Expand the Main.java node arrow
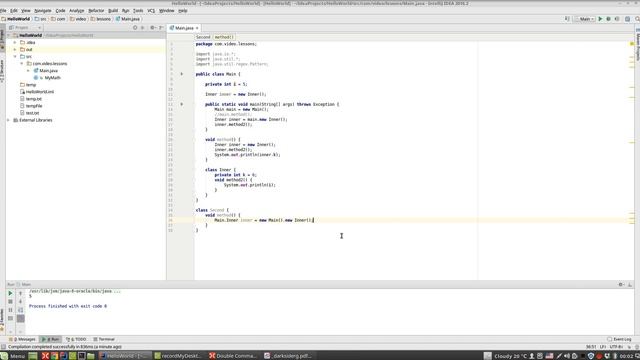This screenshot has width=640, height=360. click(29, 71)
